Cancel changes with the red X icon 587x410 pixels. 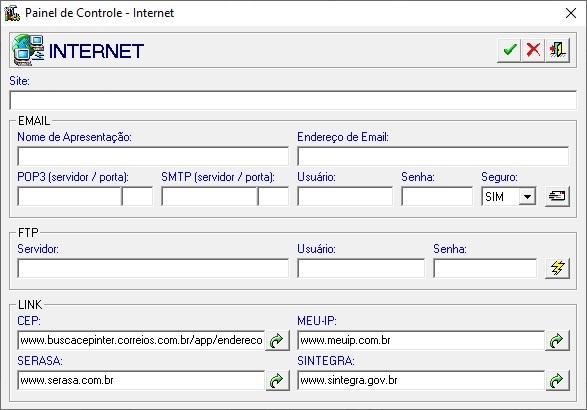[x=533, y=50]
